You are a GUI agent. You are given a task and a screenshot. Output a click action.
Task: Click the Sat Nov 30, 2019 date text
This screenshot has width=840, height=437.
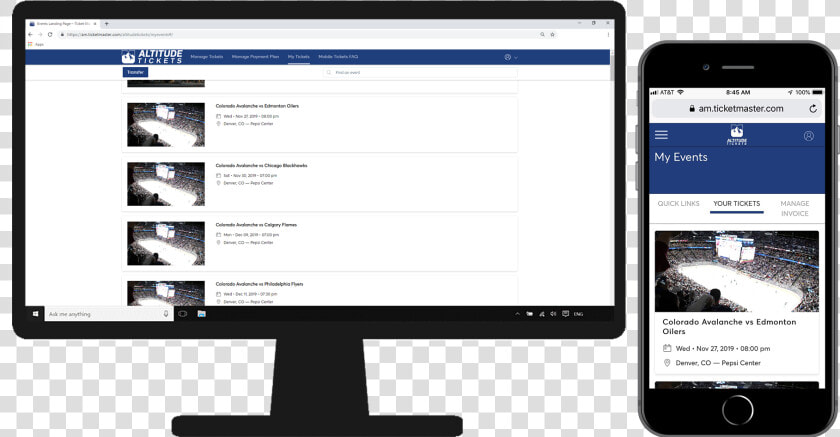(250, 176)
